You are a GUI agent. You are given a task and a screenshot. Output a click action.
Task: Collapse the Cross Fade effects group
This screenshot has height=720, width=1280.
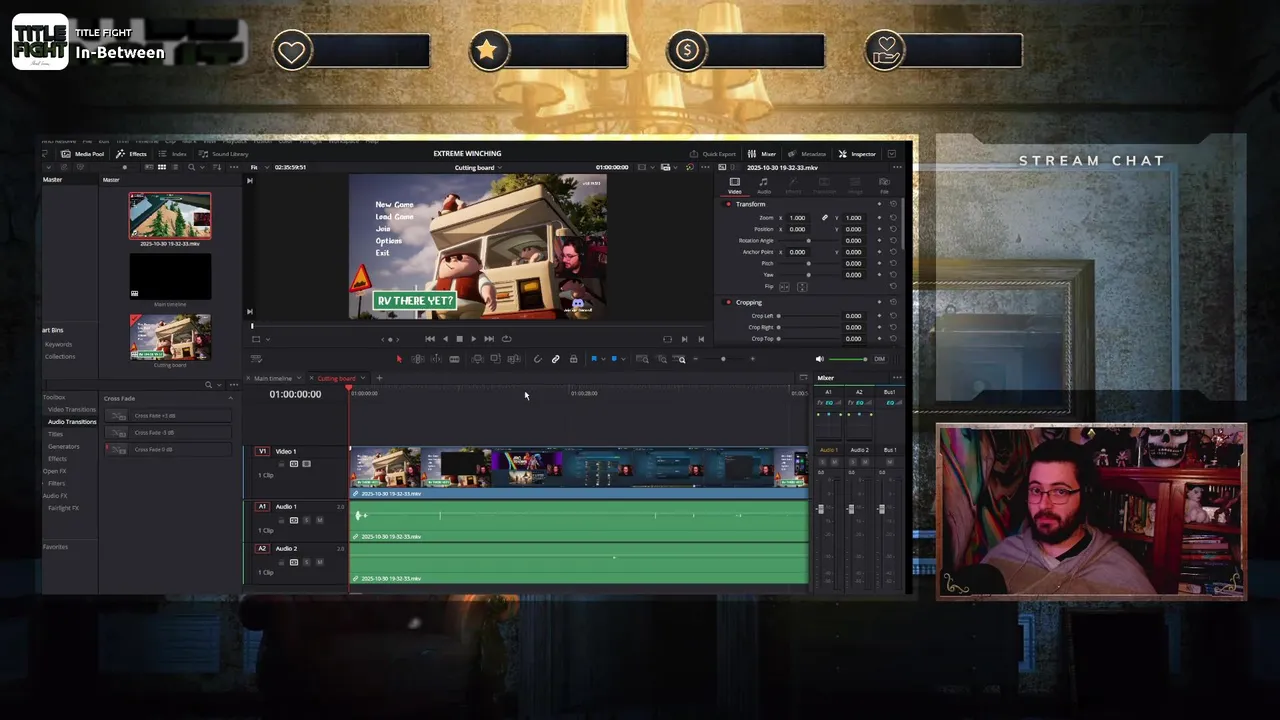point(229,398)
